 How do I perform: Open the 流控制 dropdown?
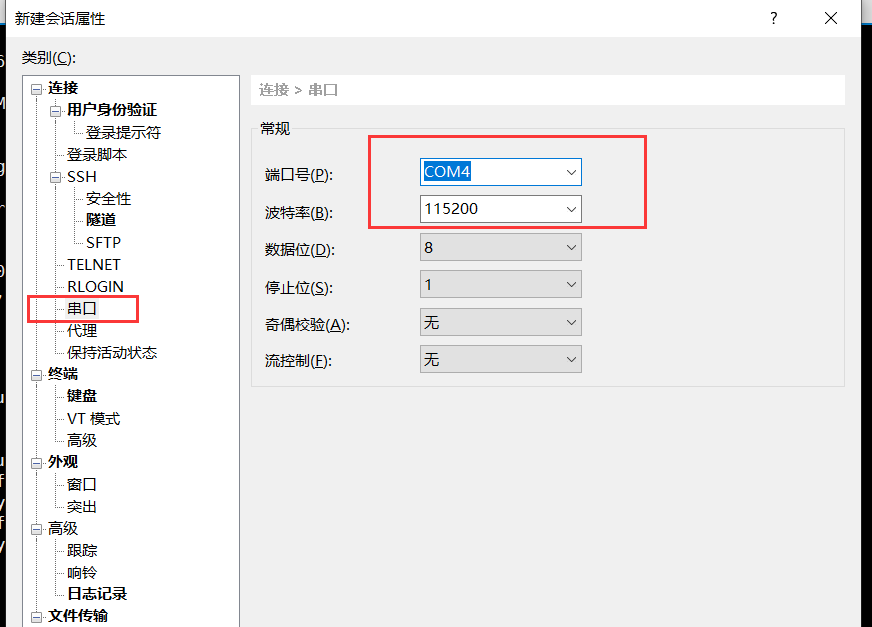point(571,359)
